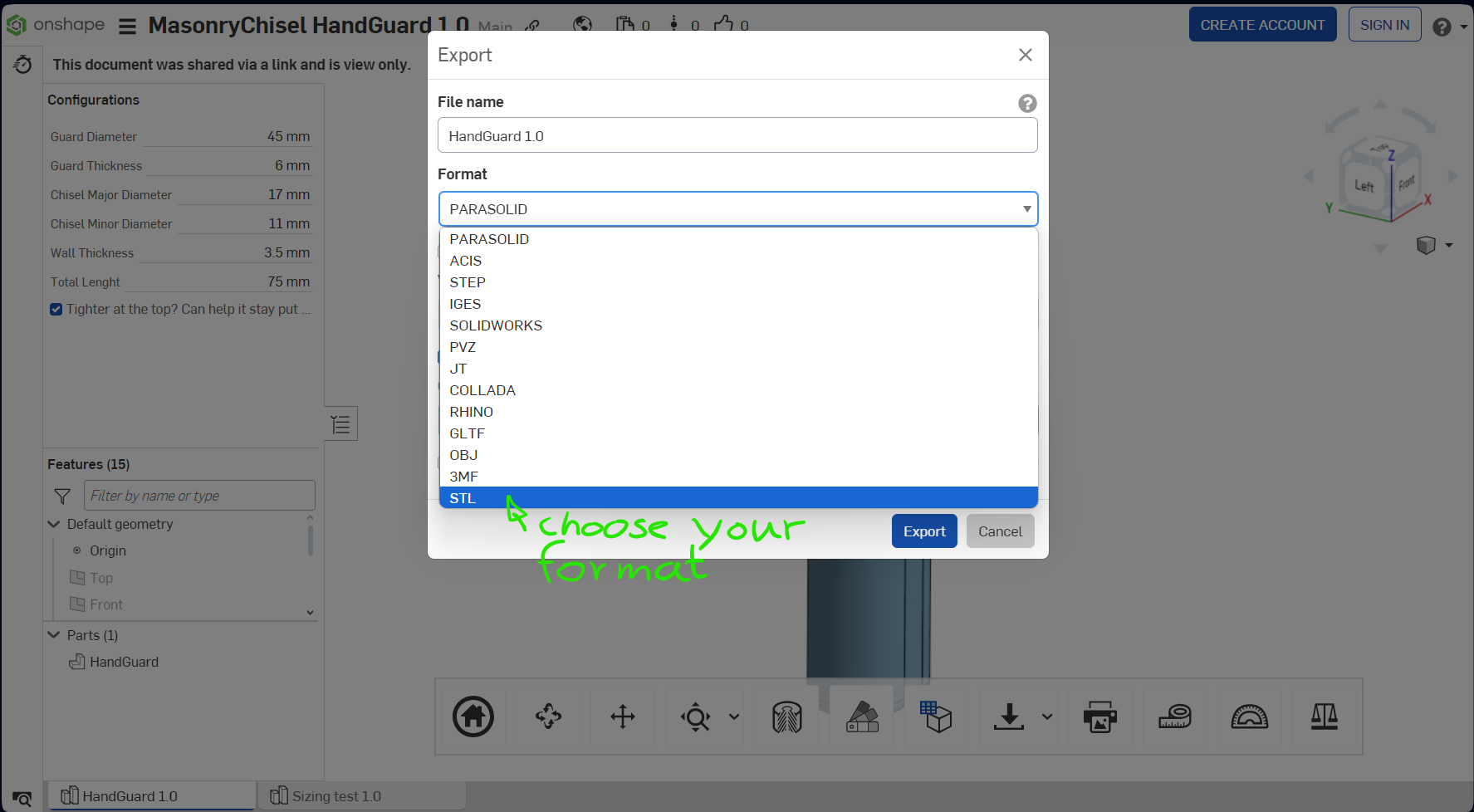
Task: Click the features filter funnel icon
Action: pyautogui.click(x=62, y=496)
